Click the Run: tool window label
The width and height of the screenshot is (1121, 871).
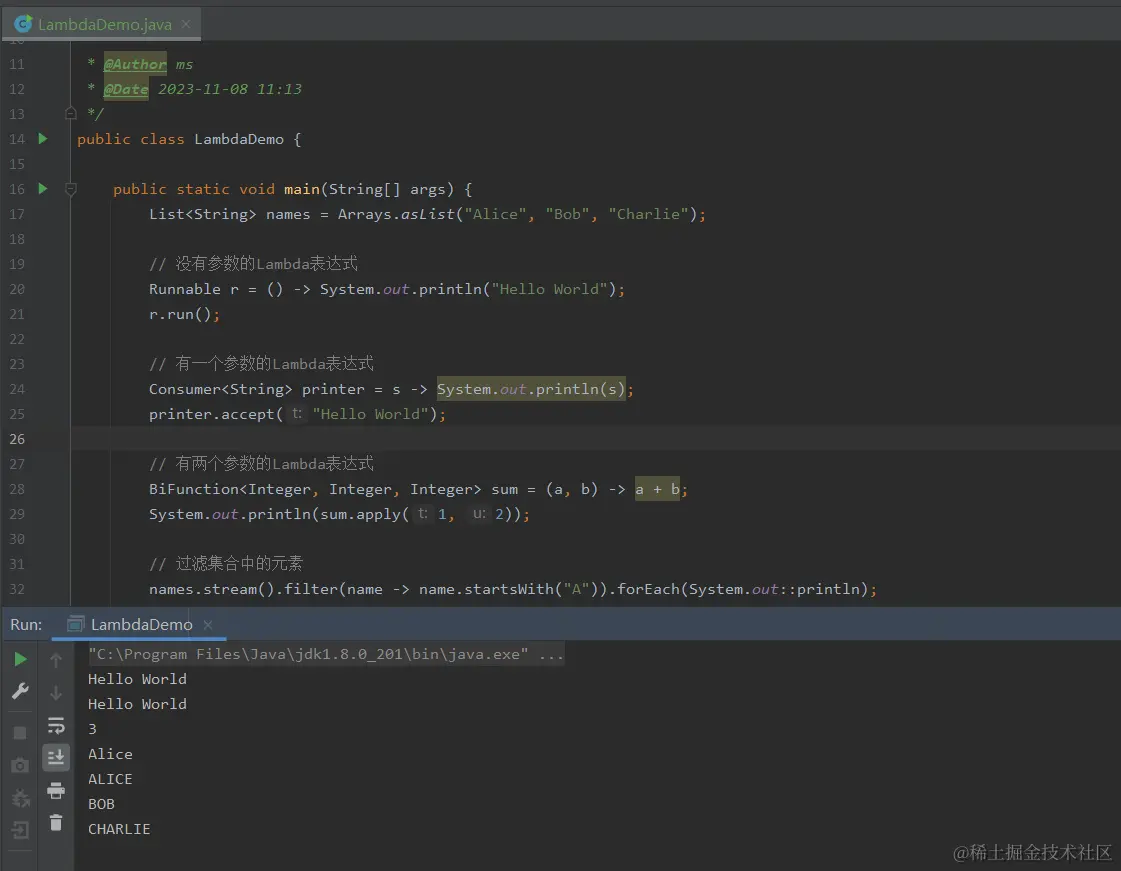click(x=26, y=624)
